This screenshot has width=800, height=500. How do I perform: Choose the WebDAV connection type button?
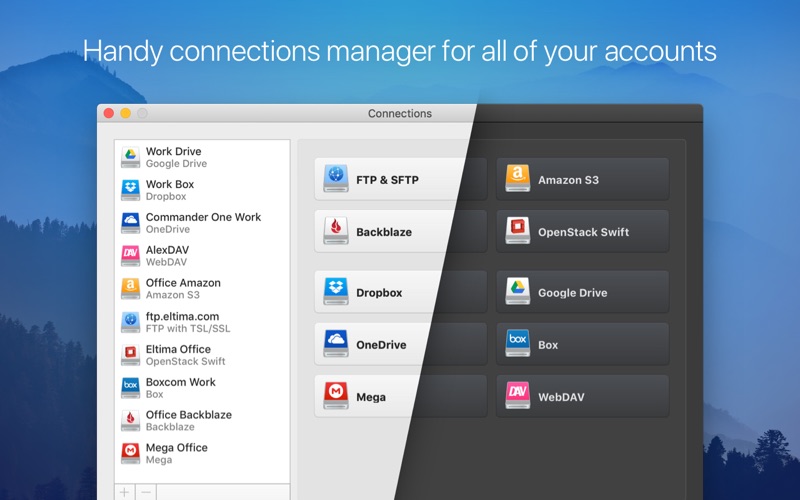click(582, 396)
